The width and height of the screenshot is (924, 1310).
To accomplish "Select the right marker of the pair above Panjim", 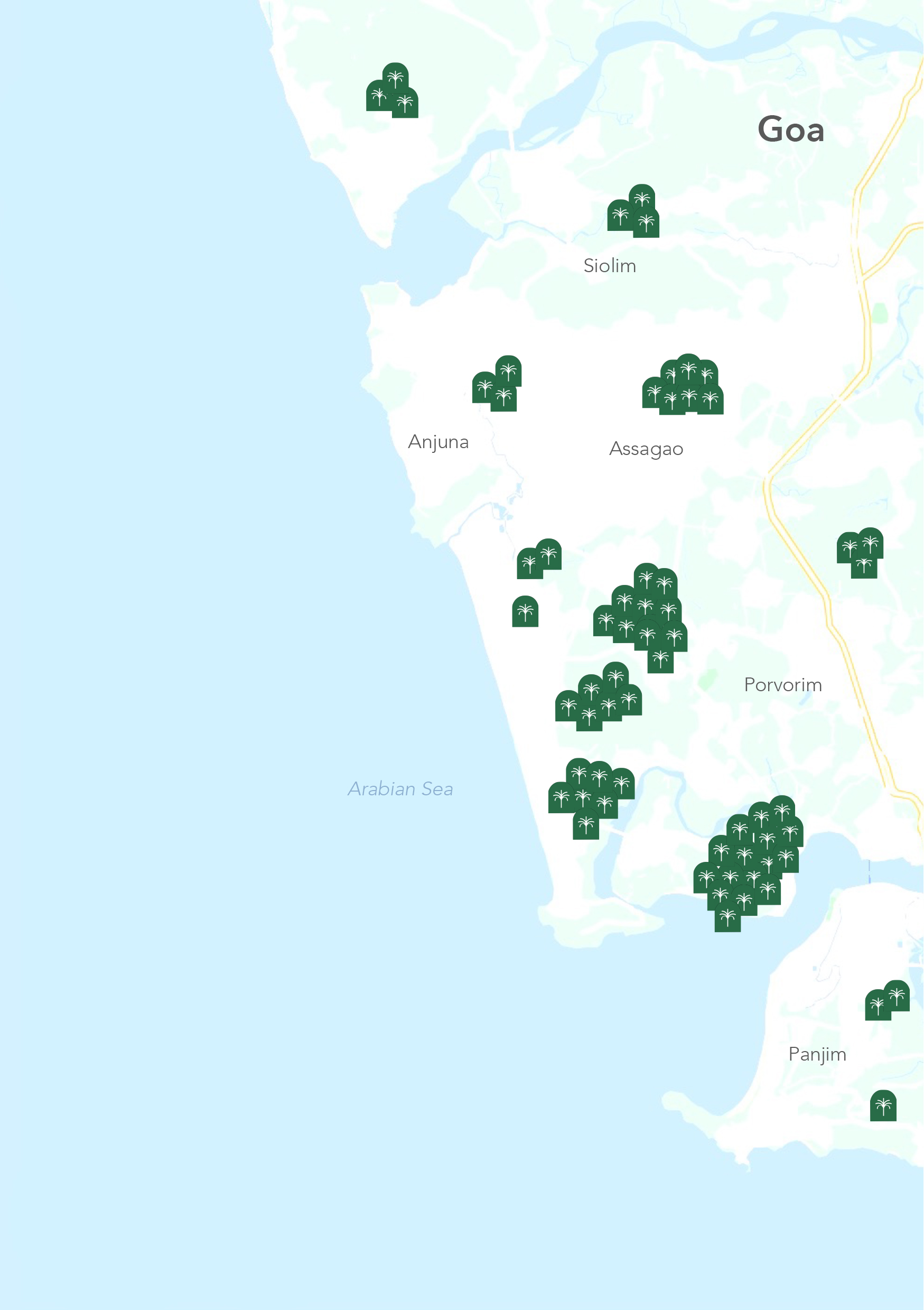I will [x=896, y=996].
